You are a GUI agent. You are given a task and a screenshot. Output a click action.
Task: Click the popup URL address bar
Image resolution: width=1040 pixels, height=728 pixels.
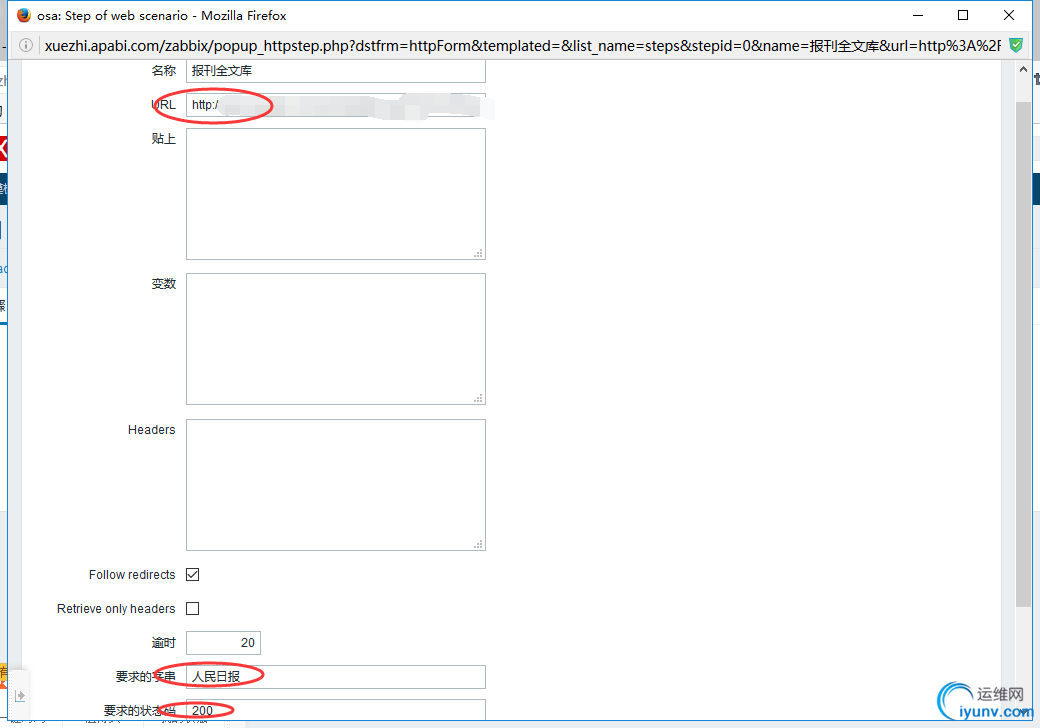pyautogui.click(x=523, y=45)
